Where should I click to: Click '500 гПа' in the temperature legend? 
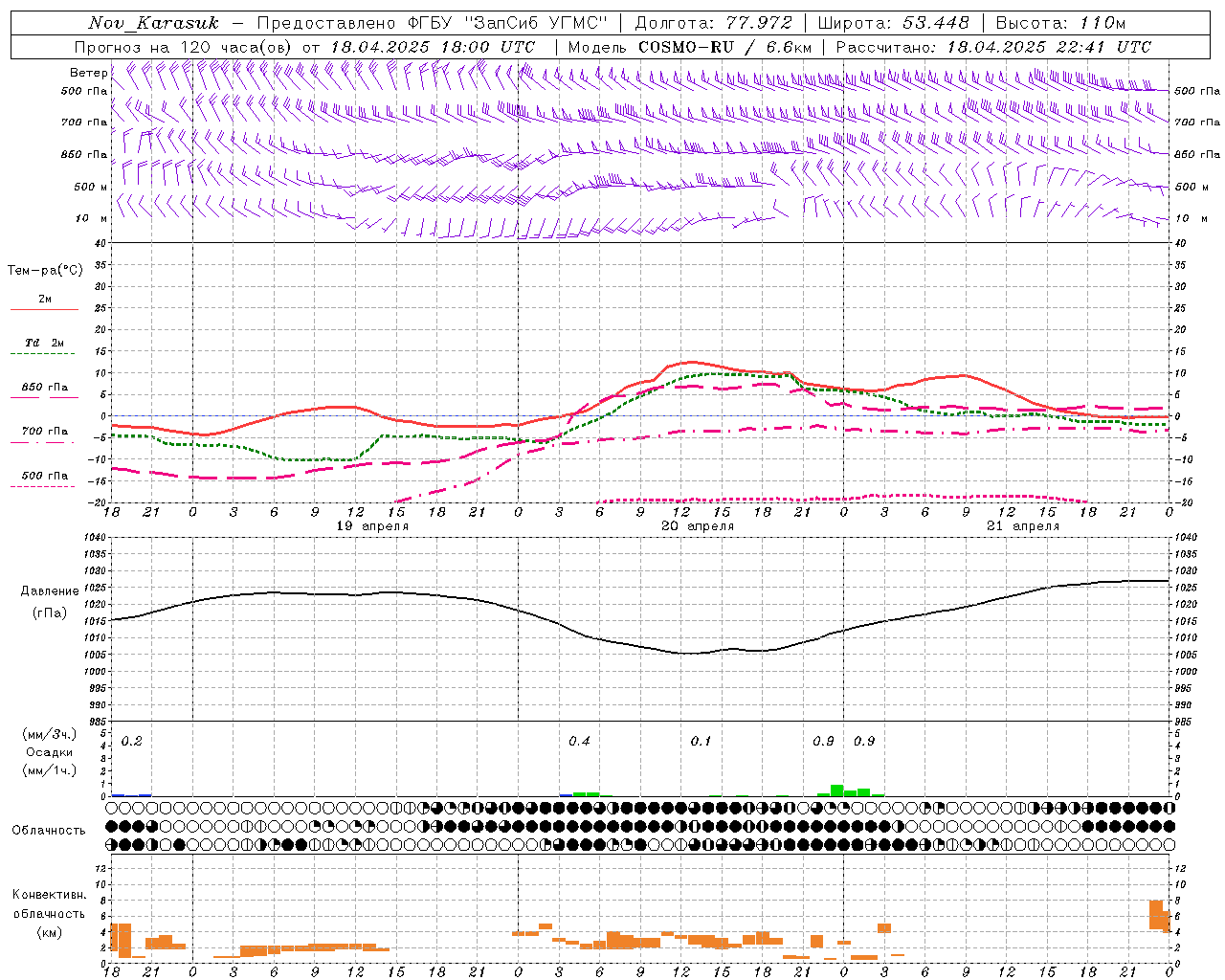coord(45,476)
